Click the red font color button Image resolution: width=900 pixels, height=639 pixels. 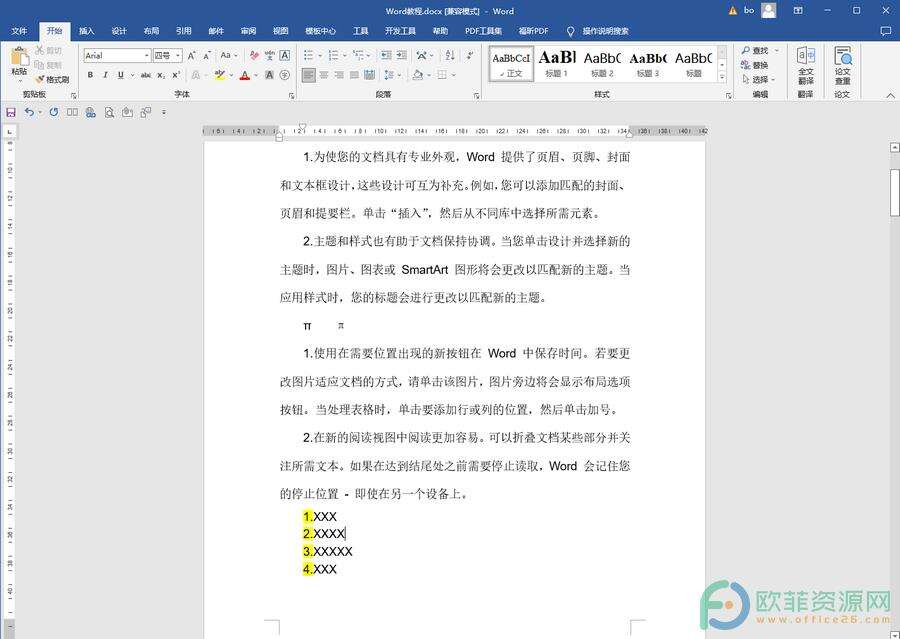click(245, 75)
